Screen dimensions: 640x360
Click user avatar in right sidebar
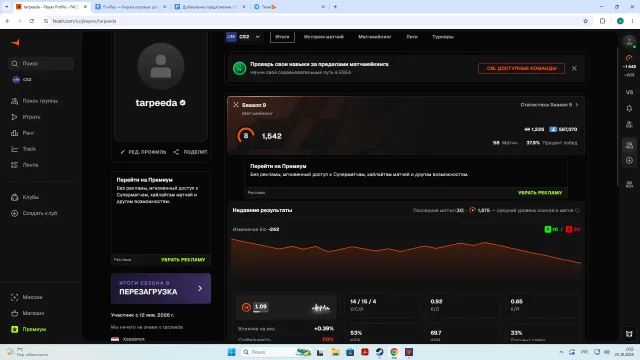click(629, 41)
